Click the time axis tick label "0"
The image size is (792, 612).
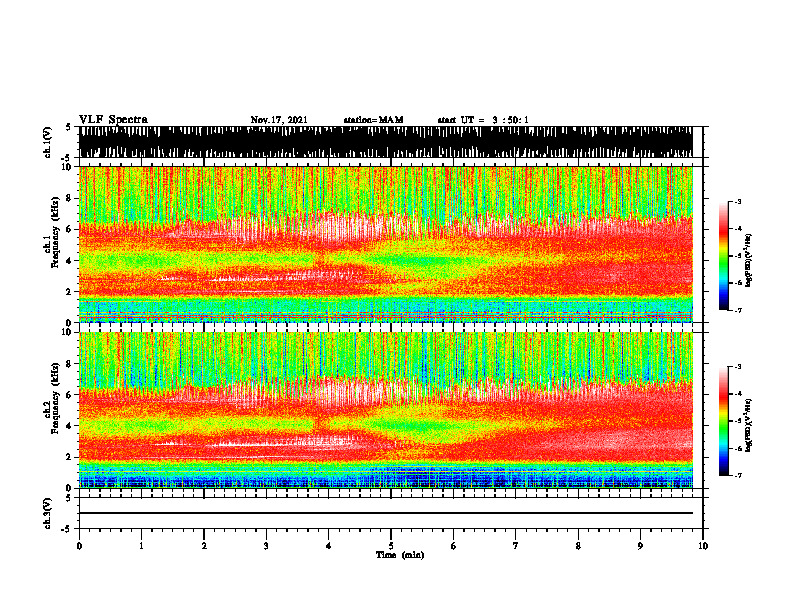pyautogui.click(x=79, y=546)
